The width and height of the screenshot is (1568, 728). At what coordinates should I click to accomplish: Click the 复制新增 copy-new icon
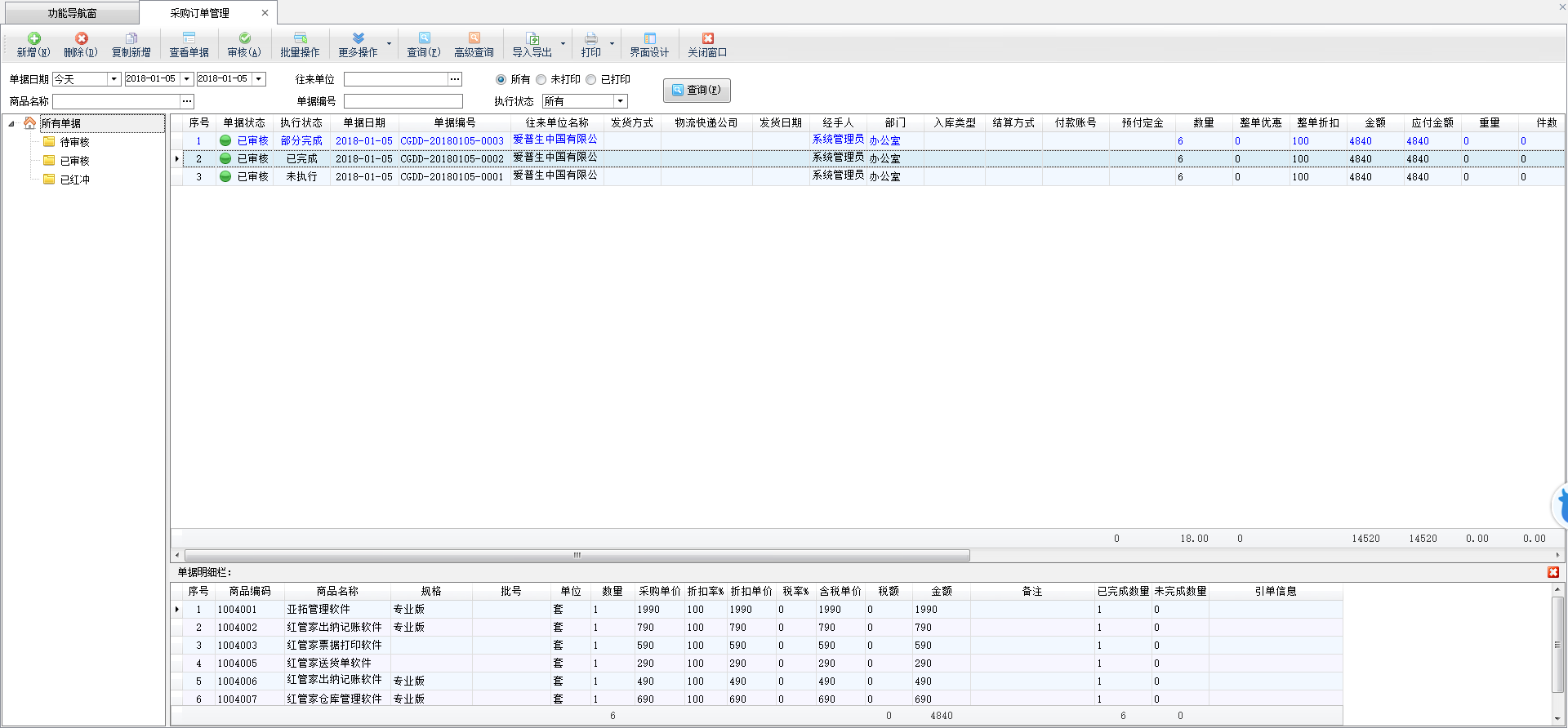point(131,38)
